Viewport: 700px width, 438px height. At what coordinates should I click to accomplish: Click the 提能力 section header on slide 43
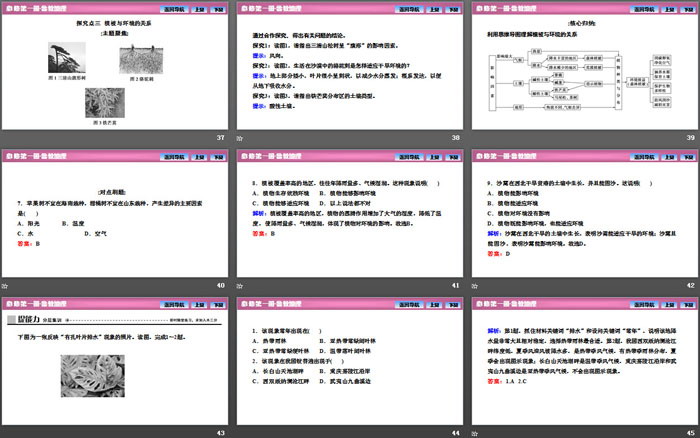coord(27,317)
